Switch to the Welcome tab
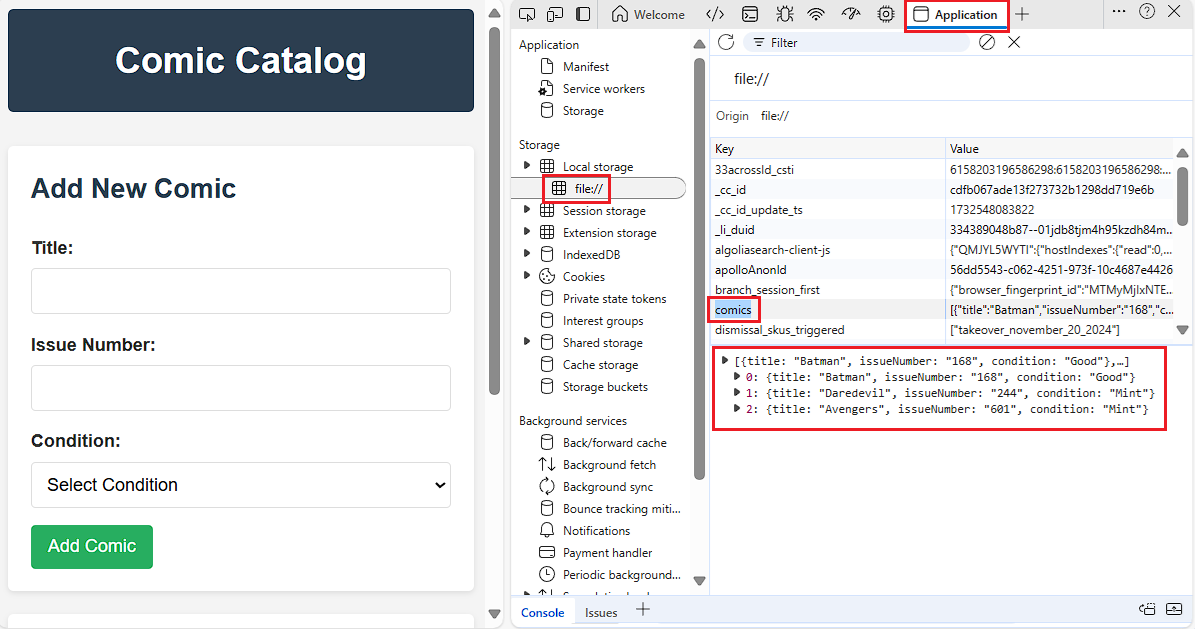The width and height of the screenshot is (1195, 629). [x=648, y=14]
